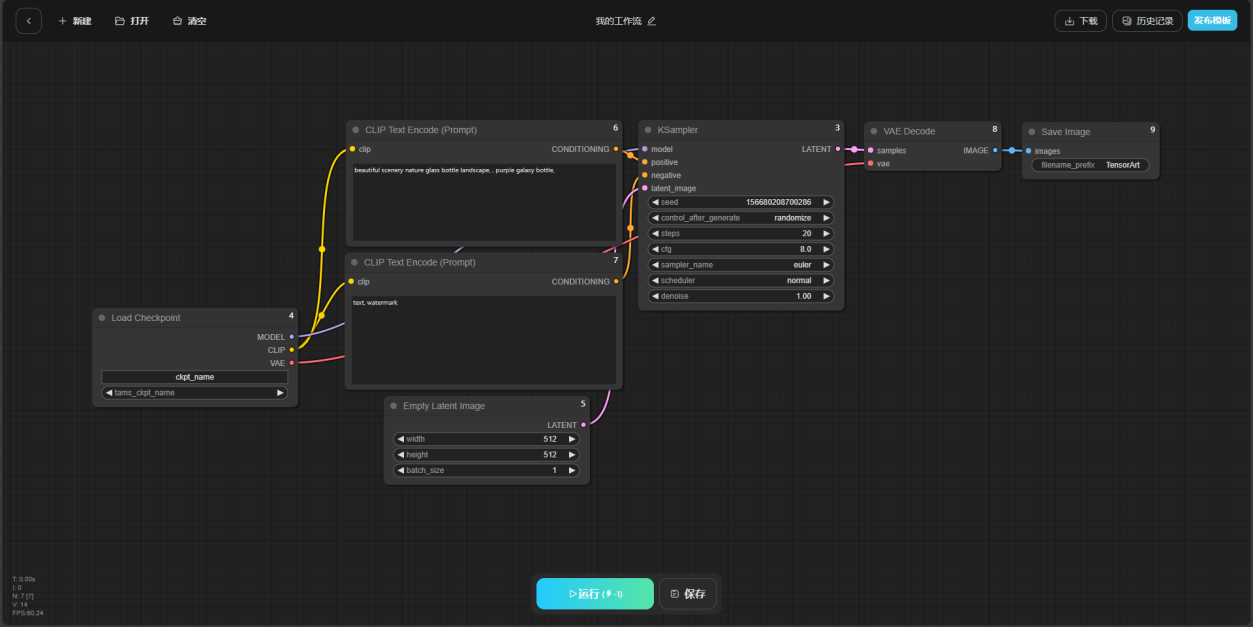Click the pencil icon beside workflow title
This screenshot has height=627, width=1253.
[x=652, y=21]
